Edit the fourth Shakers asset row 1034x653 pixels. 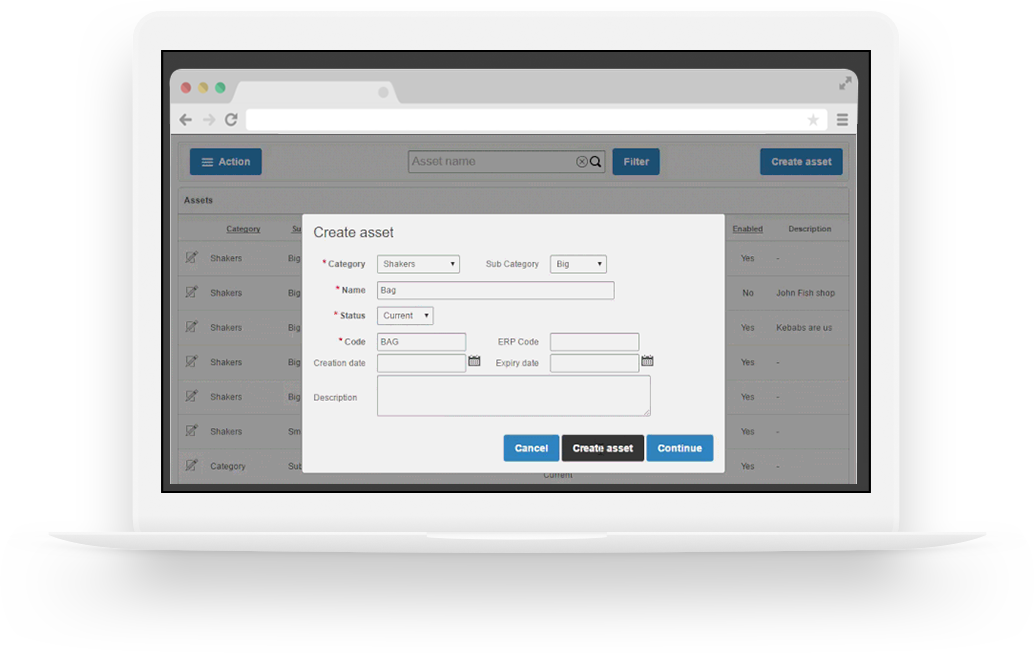pos(191,361)
